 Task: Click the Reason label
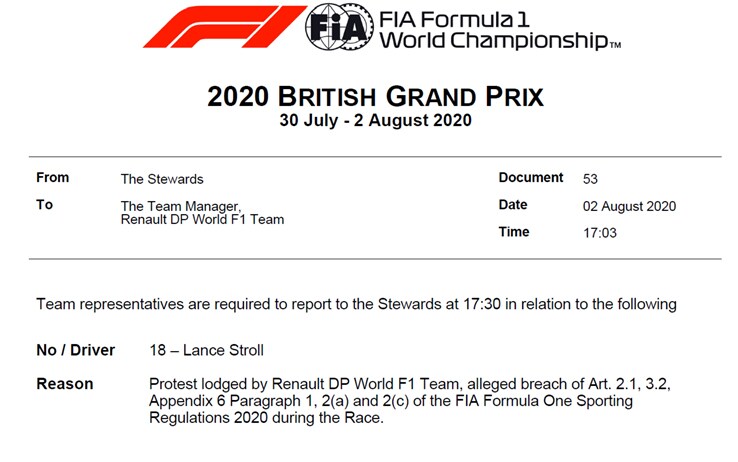tap(64, 384)
